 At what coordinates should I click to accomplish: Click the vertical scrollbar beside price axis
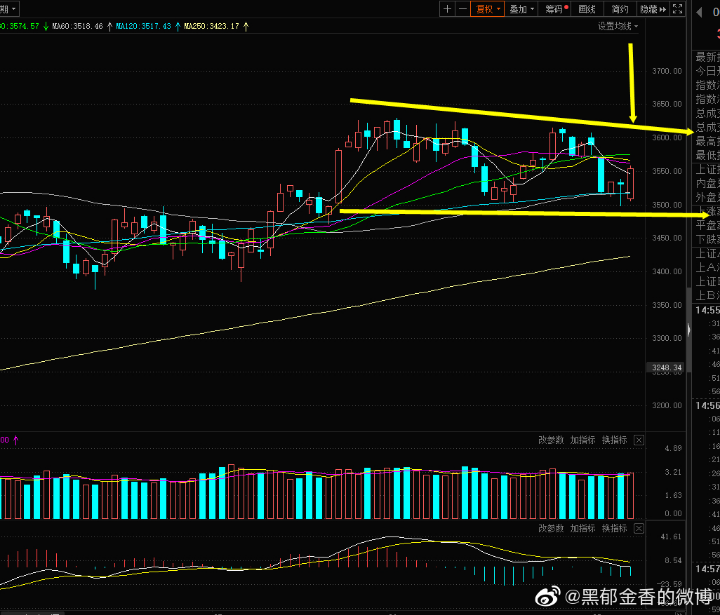(689, 331)
